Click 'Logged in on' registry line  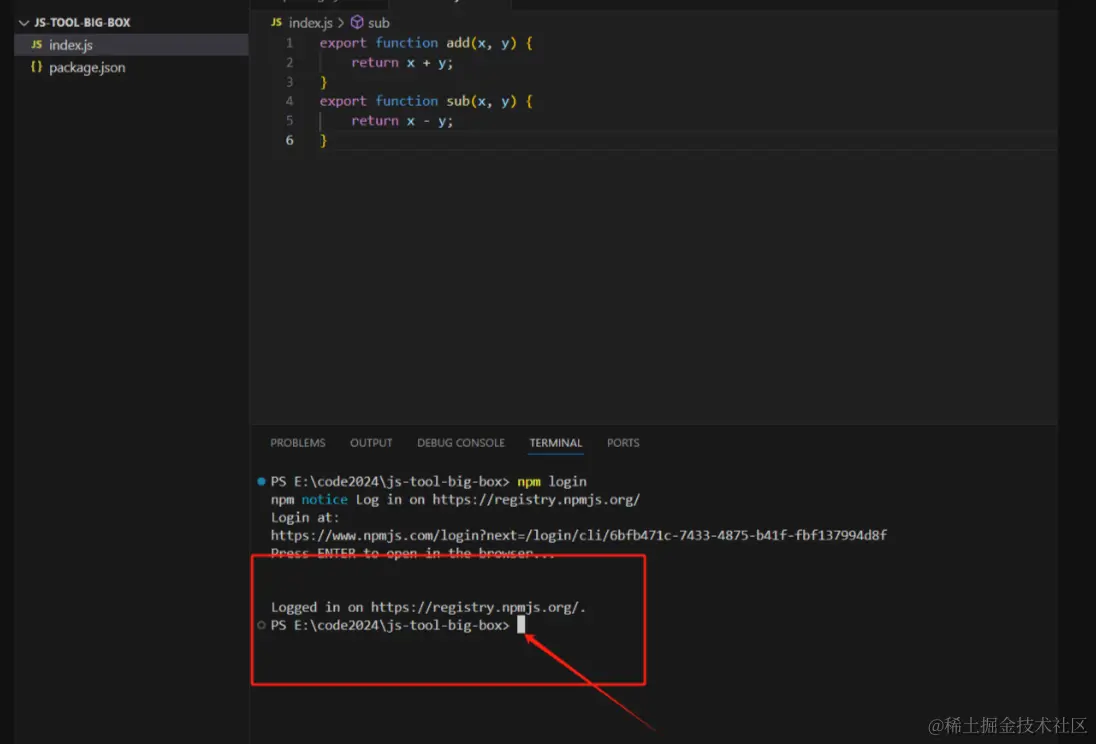click(x=428, y=607)
